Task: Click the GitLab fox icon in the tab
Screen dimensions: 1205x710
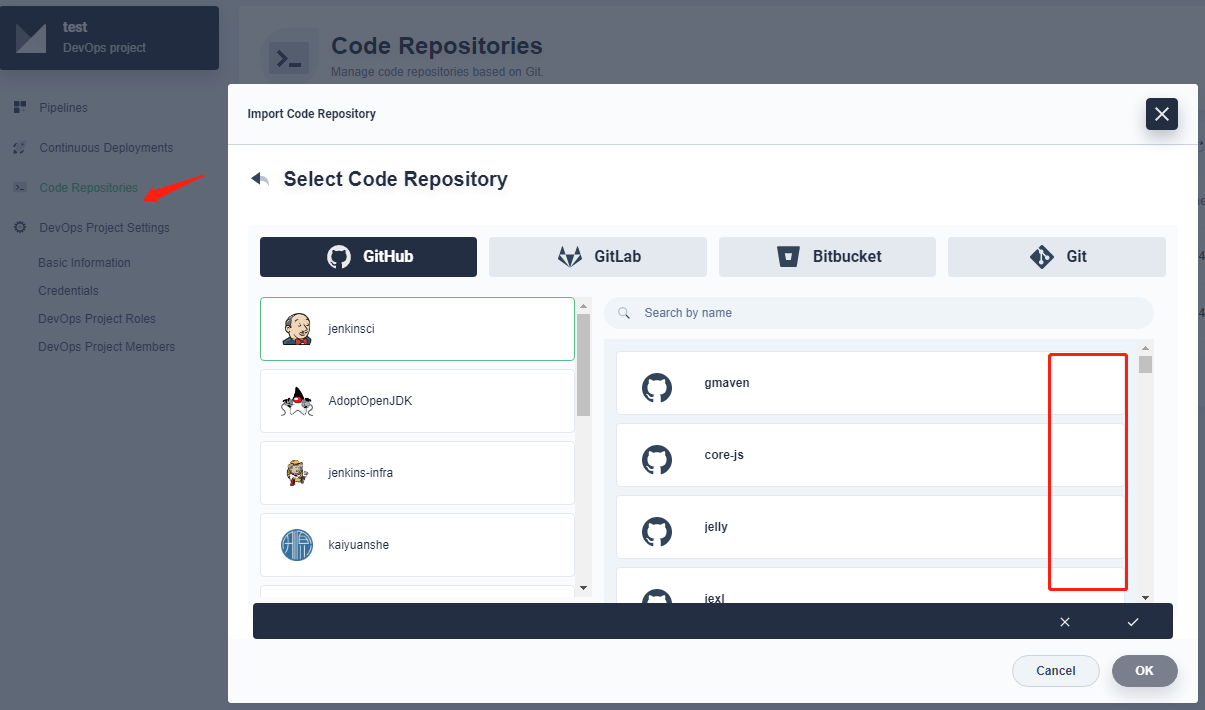Action: click(x=570, y=257)
